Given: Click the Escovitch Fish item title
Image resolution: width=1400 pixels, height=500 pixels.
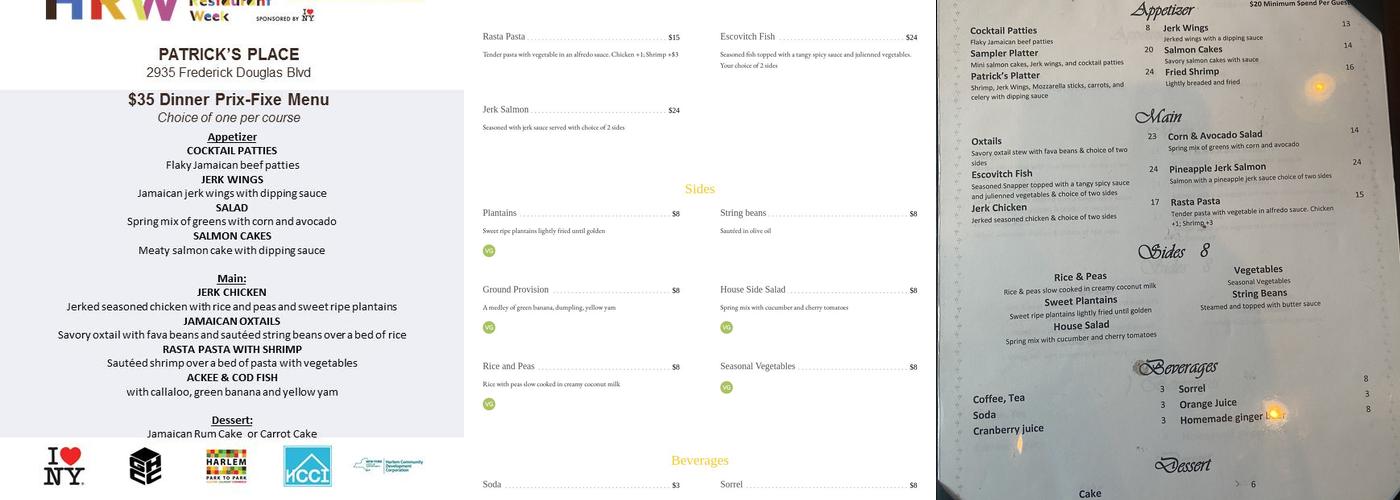Looking at the screenshot, I should pyautogui.click(x=747, y=37).
